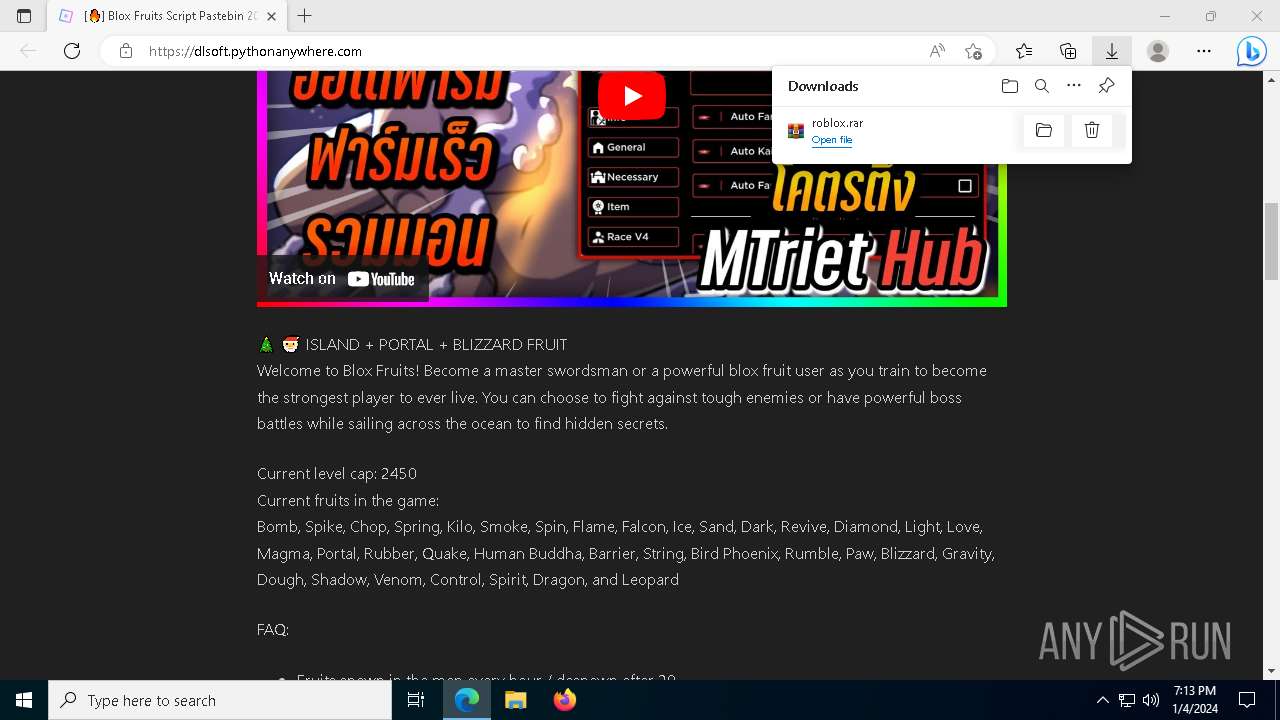Open more download options
1280x720 pixels.
(1074, 86)
